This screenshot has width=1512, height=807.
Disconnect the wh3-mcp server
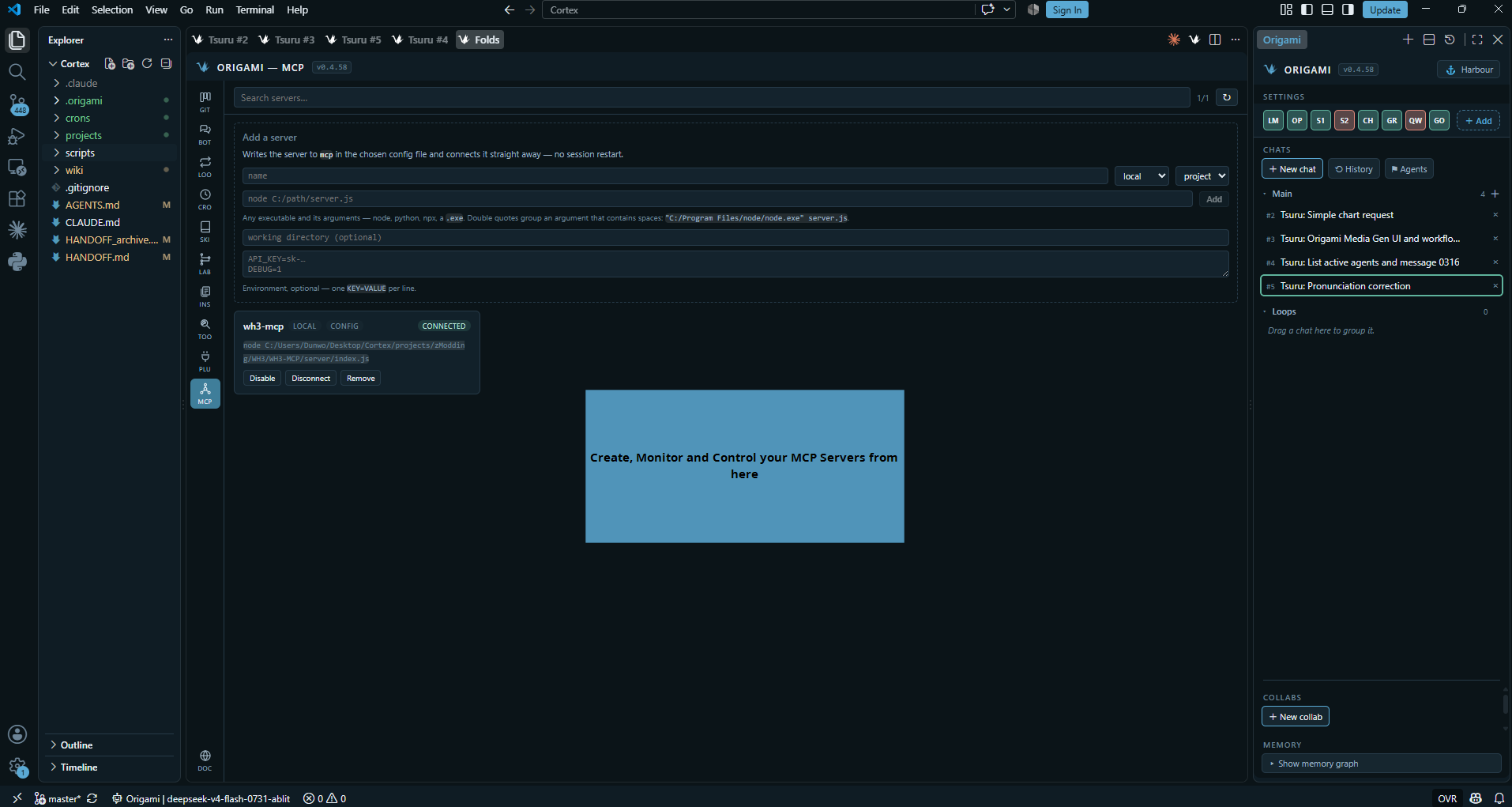pos(310,379)
